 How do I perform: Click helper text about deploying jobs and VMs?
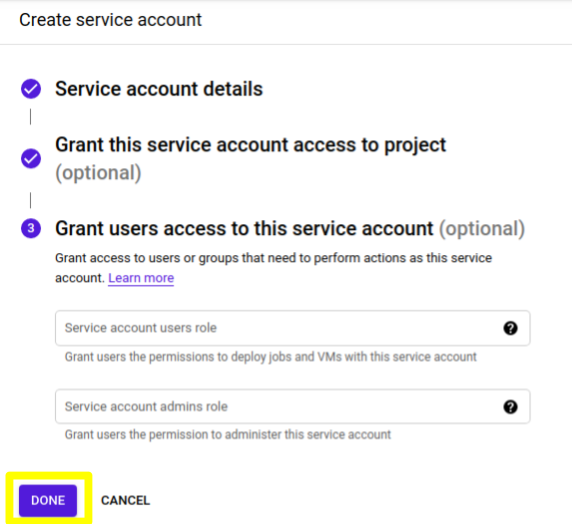[x=271, y=357]
